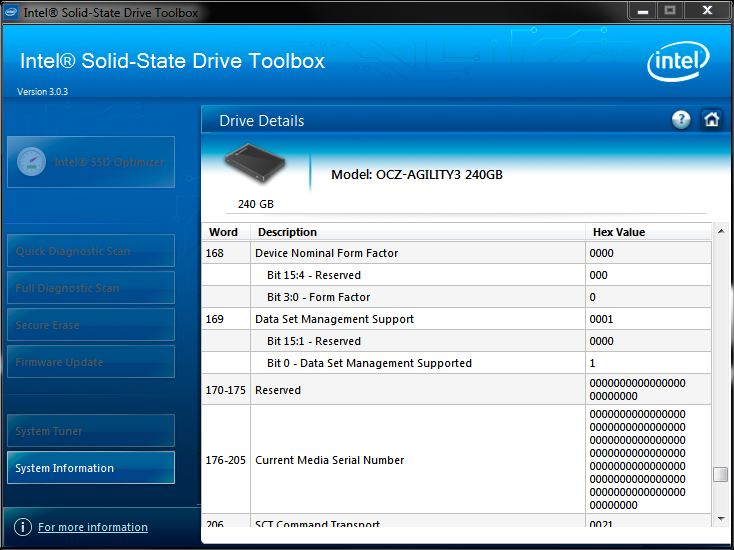Select the Bit 15:1 - Reserved row
The width and height of the screenshot is (734, 550).
pyautogui.click(x=456, y=341)
